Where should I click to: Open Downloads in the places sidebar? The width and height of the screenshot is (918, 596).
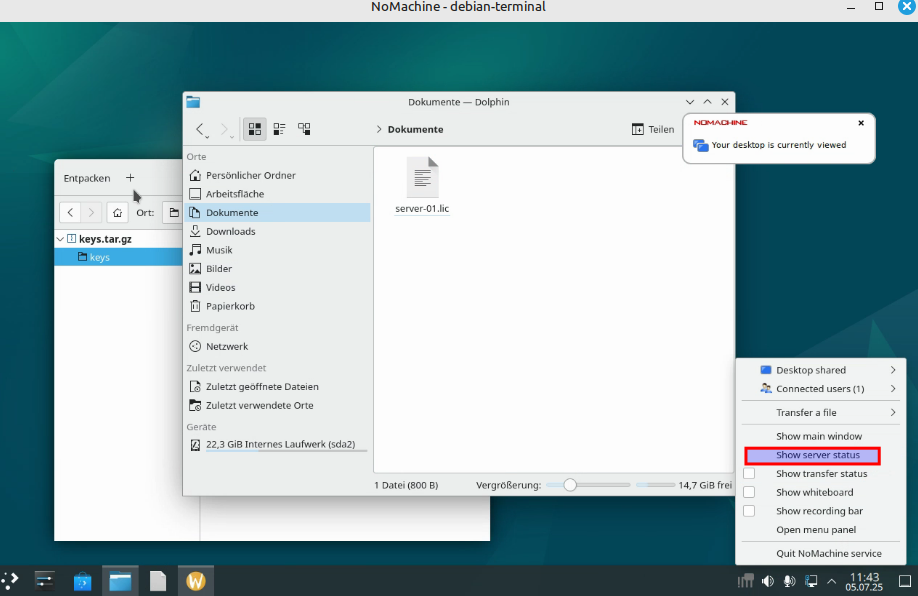(x=230, y=231)
